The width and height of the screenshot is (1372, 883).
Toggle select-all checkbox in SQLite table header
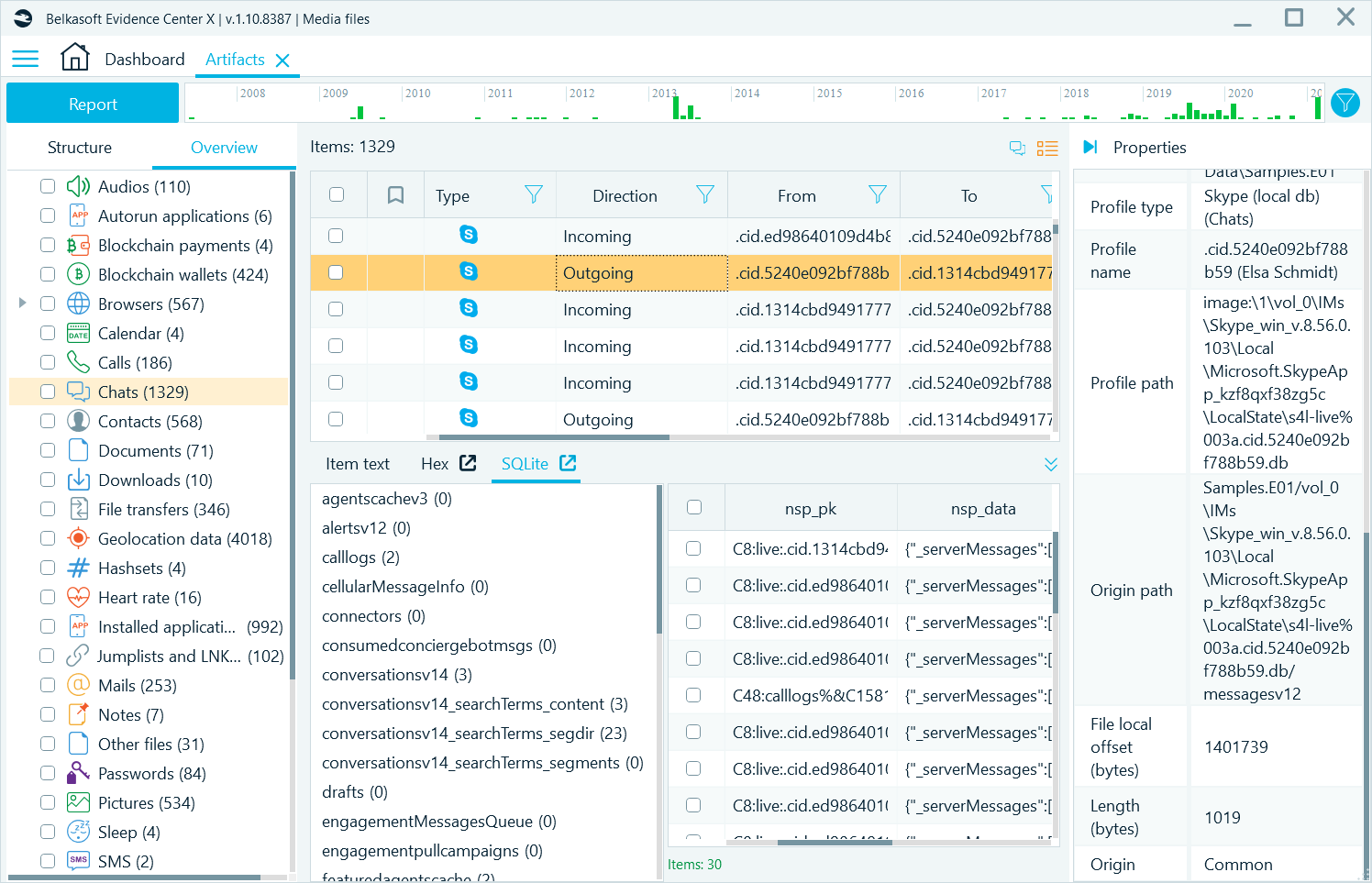694,507
